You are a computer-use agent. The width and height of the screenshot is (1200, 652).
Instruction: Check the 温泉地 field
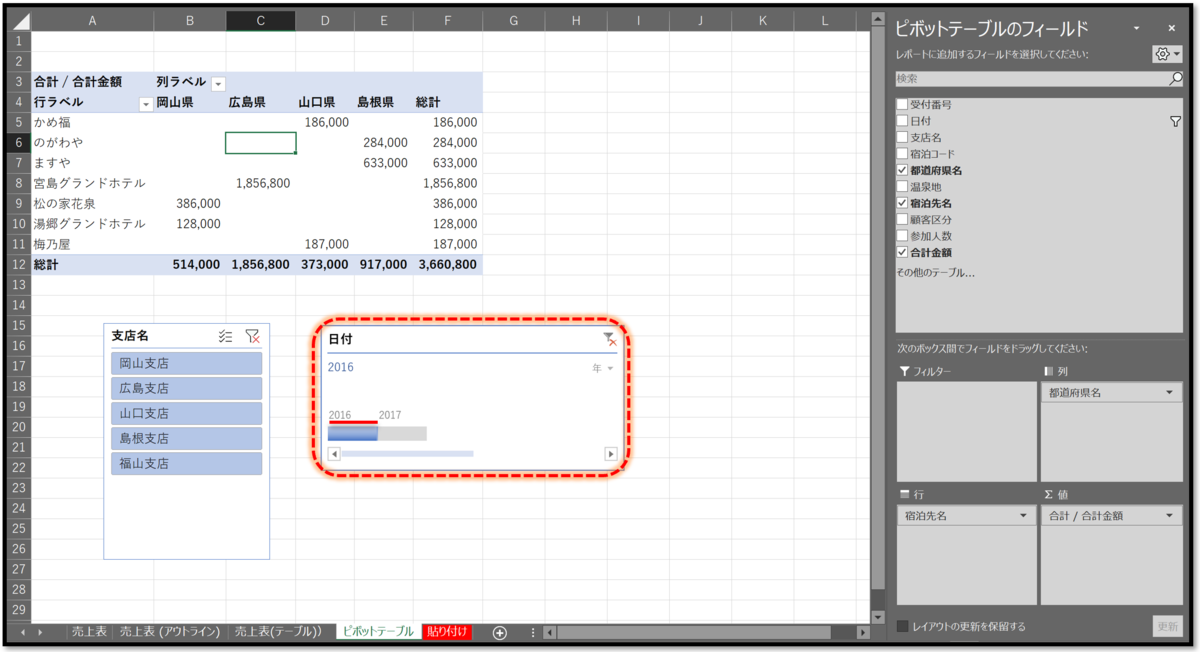pyautogui.click(x=903, y=187)
